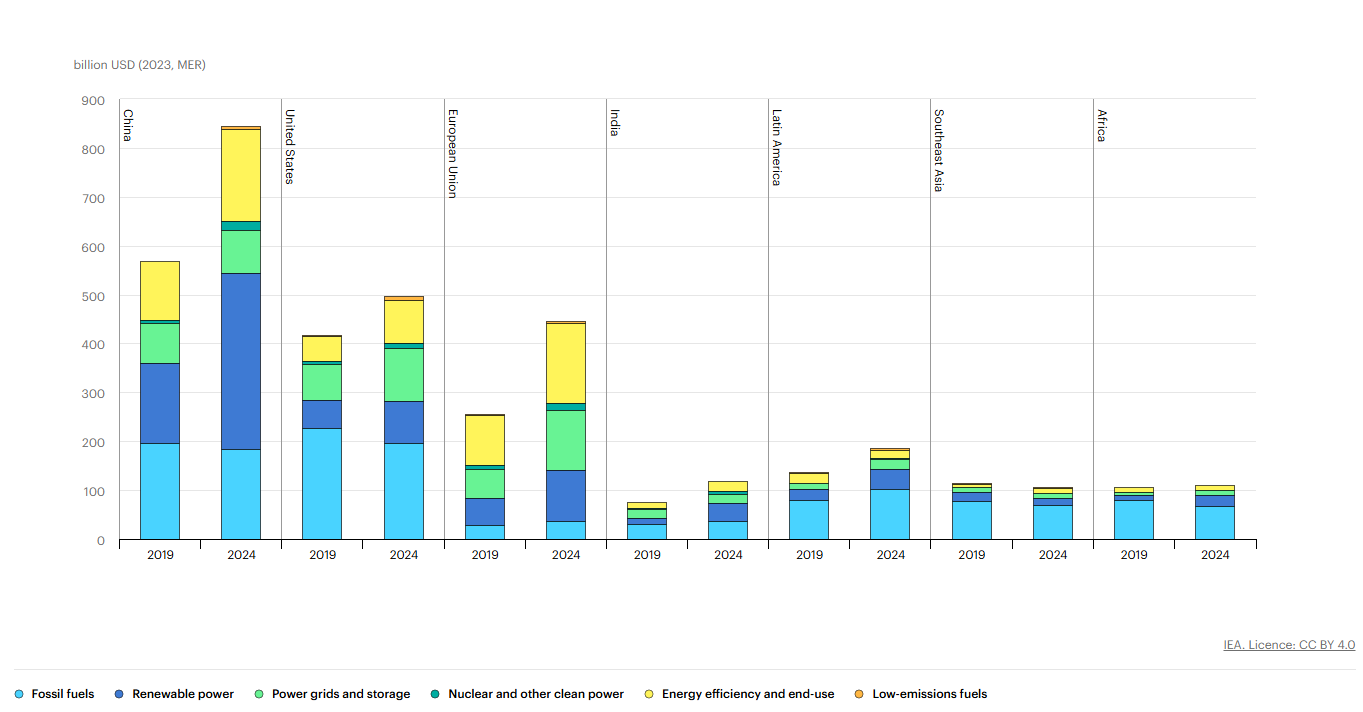Image resolution: width=1363 pixels, height=712 pixels.
Task: Select European Union 2019 power grids segment
Action: pos(485,485)
